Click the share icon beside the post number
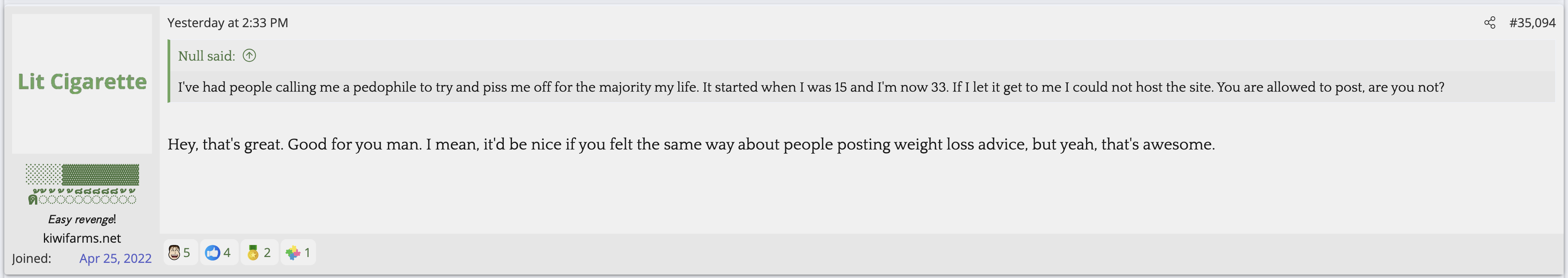The height and width of the screenshot is (278, 1568). [x=1489, y=23]
